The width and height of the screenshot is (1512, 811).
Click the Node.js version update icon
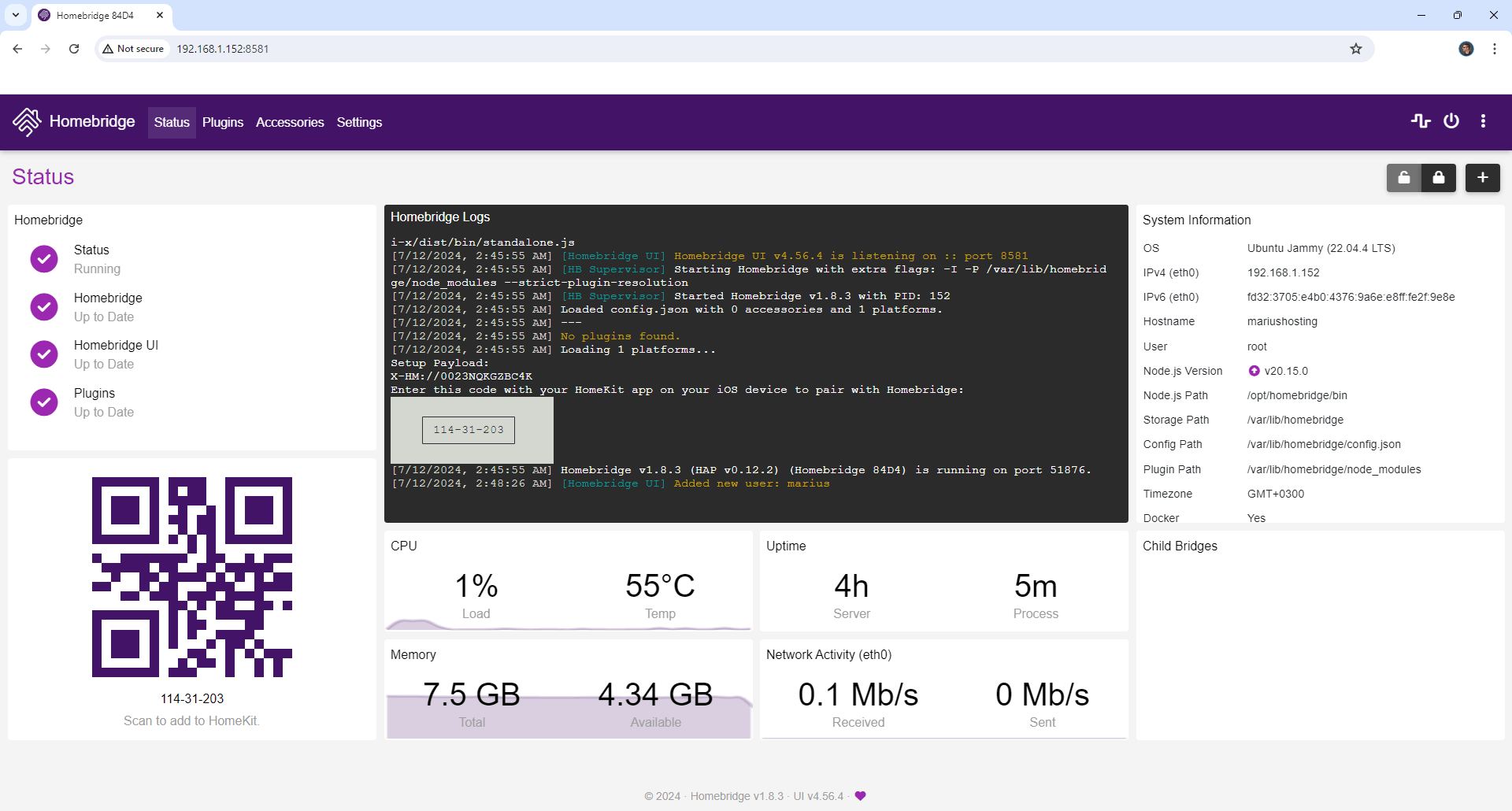1254,371
